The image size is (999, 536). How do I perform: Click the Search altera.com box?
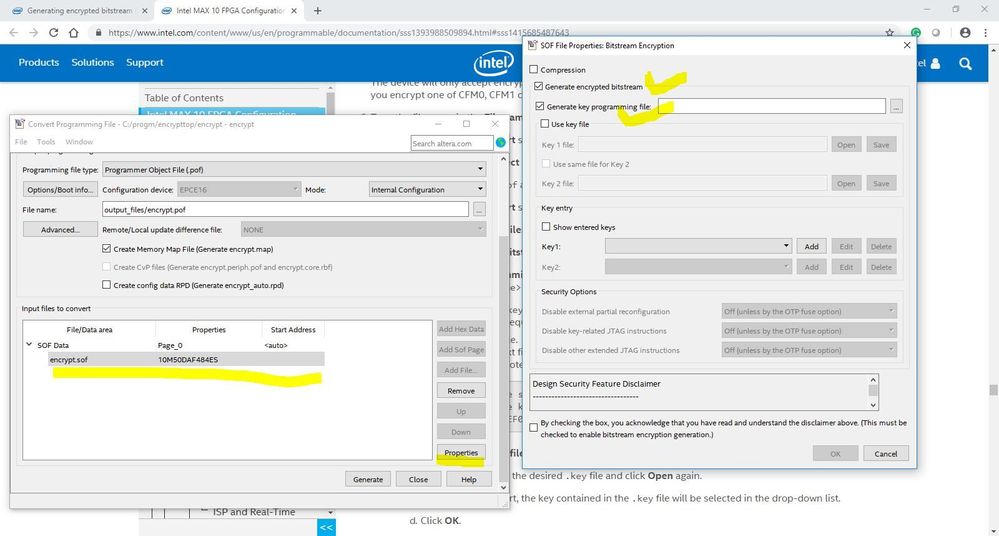pos(452,143)
